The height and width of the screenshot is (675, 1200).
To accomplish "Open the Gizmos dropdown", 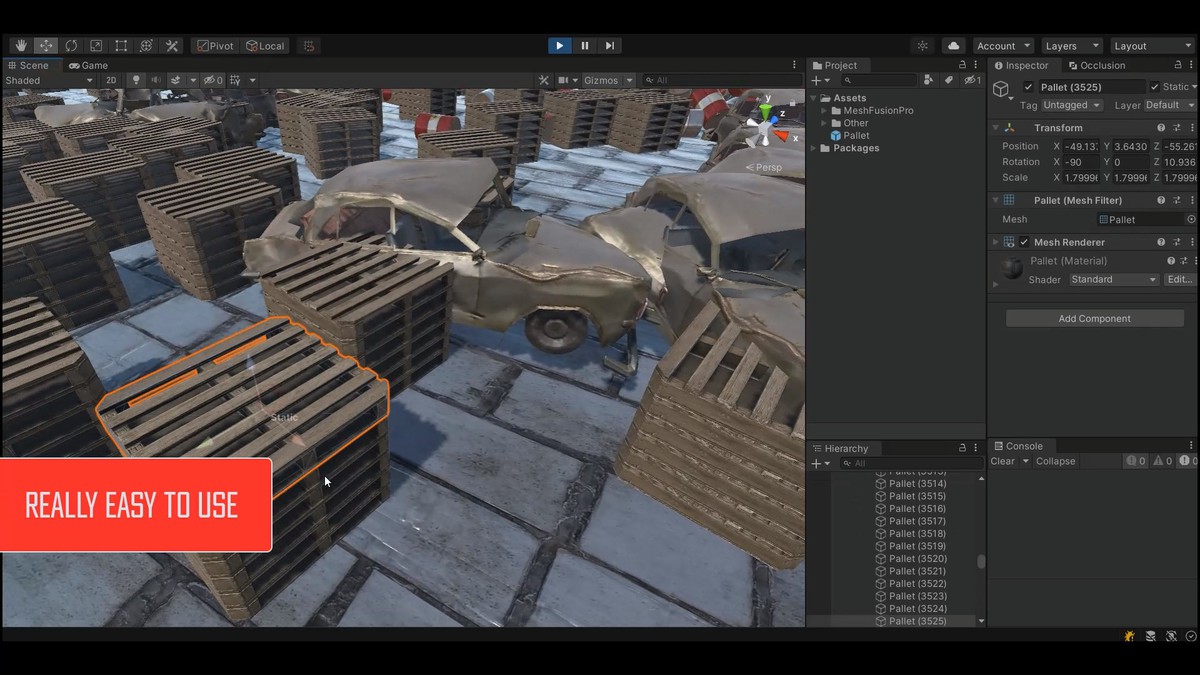I will point(608,80).
